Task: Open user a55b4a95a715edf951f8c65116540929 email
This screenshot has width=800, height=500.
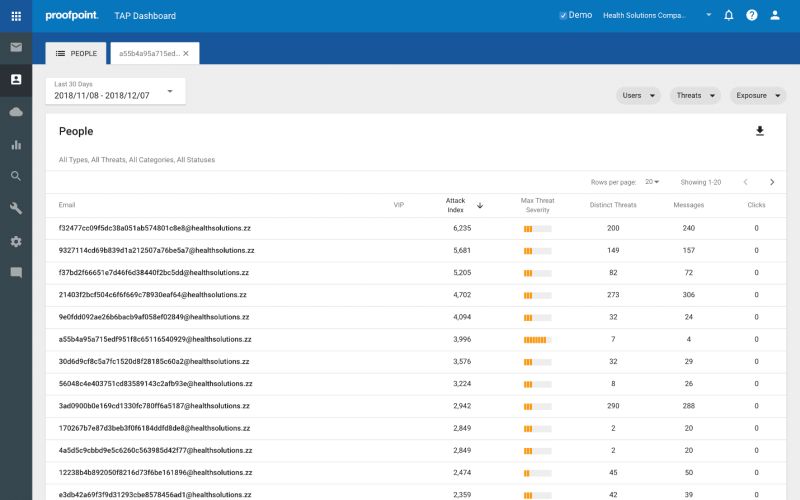Action: 155,339
